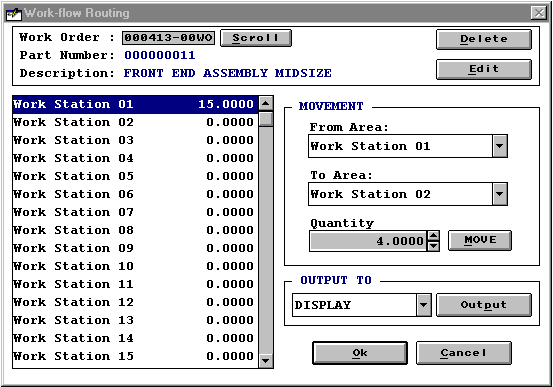Select Work Station 01 row in list

pos(135,104)
